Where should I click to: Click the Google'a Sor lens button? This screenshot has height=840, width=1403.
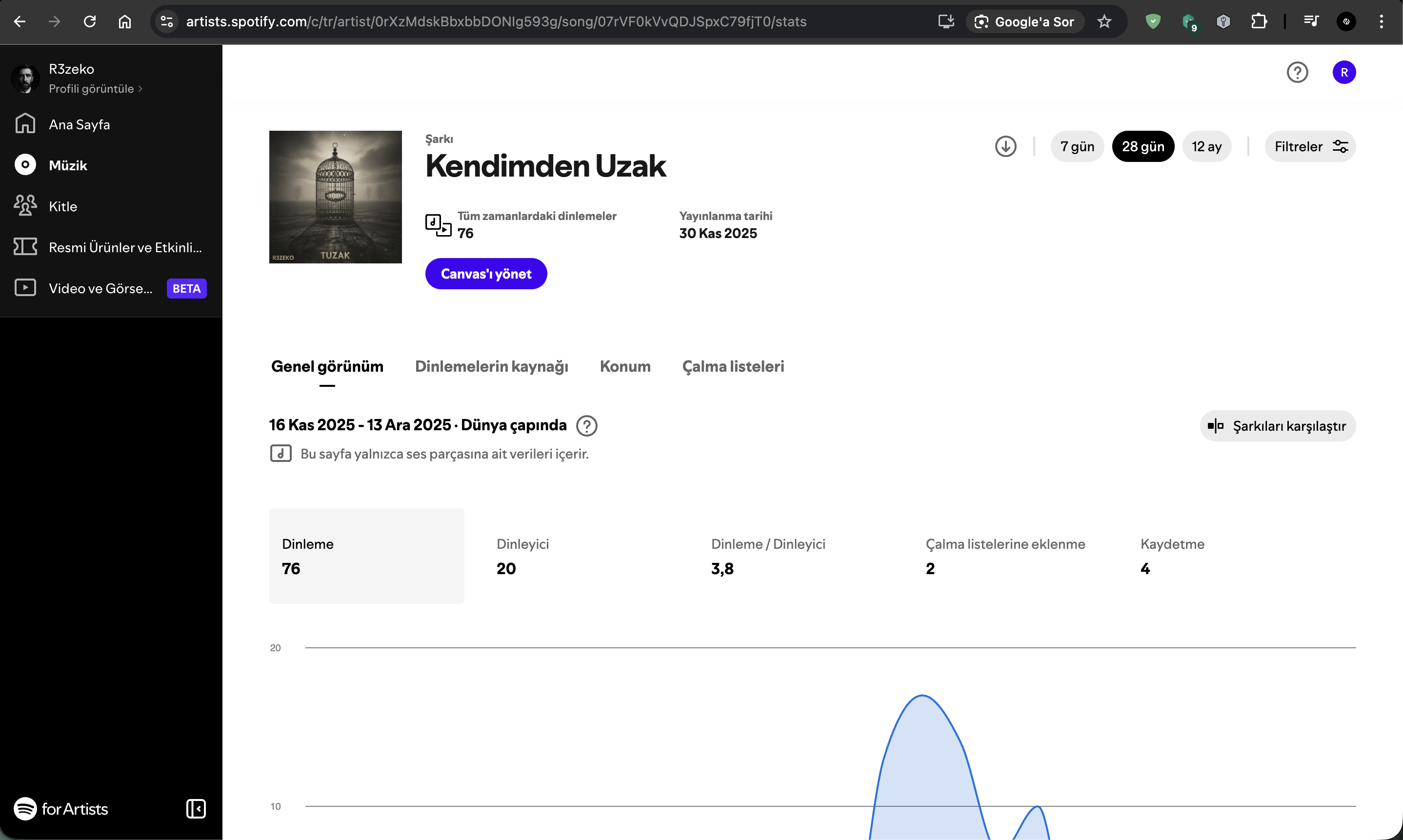1025,21
